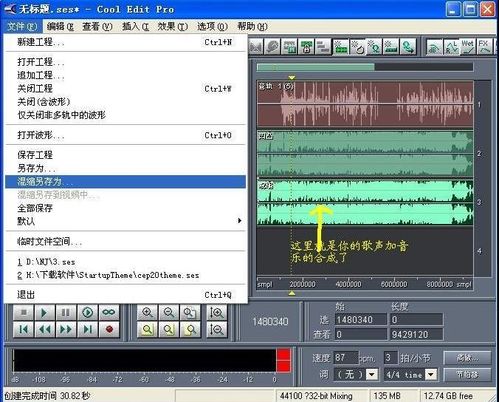This screenshot has height=402, width=499.
Task: Click the lock-in-time toolbar icon with padlock
Action: (306, 47)
